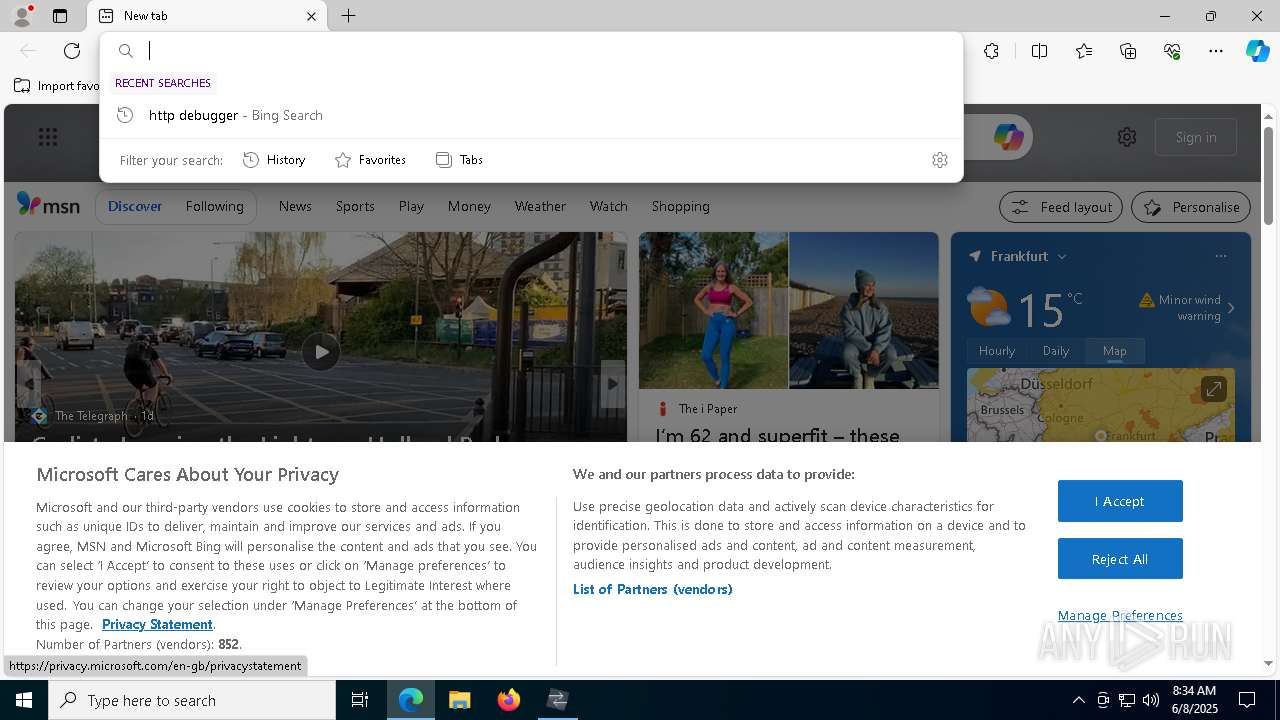Open the Edge profile icon

tap(22, 15)
